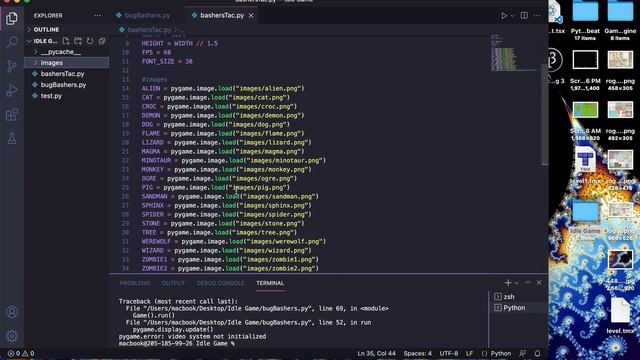This screenshot has height=360, width=640.
Task: Switch to the TERMINAL panel tab
Action: [270, 283]
